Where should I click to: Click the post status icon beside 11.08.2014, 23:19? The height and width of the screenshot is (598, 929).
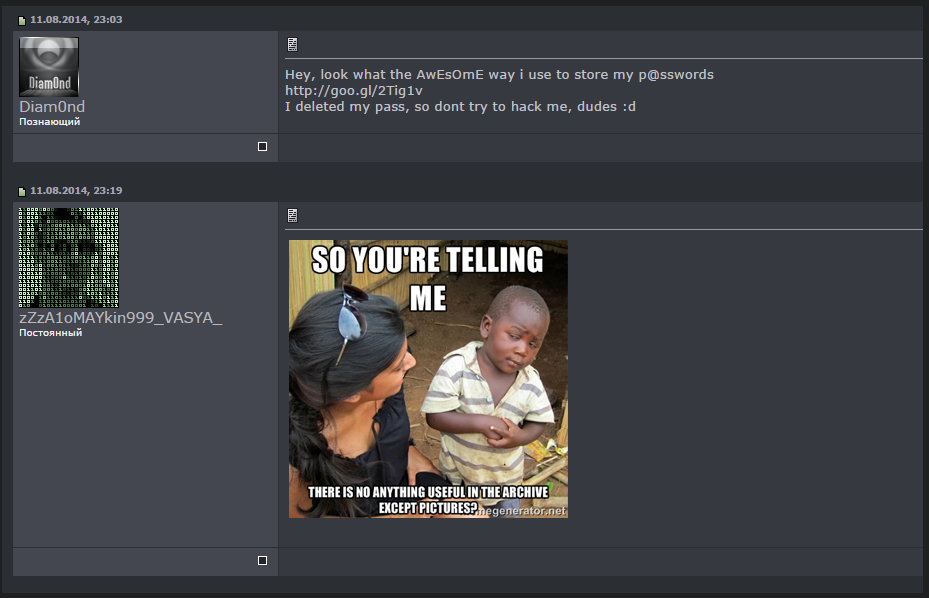point(22,191)
